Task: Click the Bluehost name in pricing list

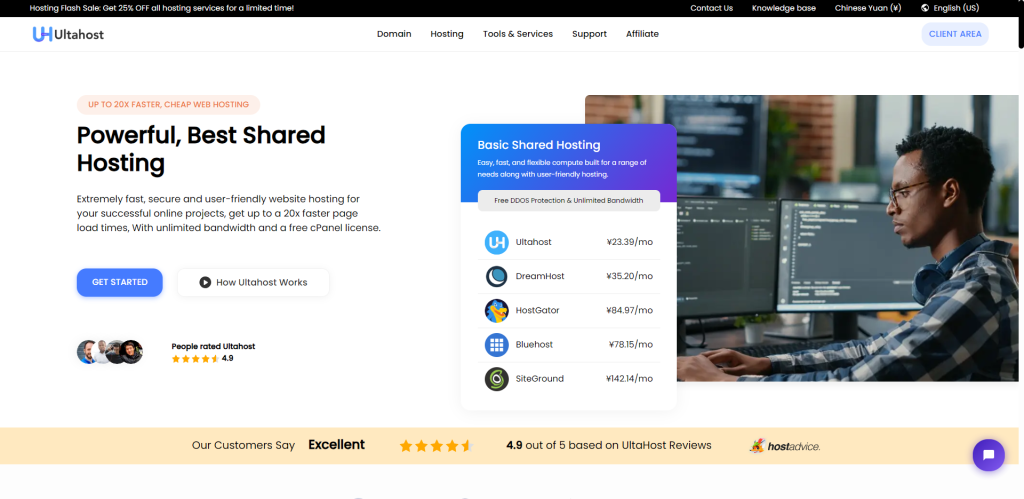Action: coord(534,344)
